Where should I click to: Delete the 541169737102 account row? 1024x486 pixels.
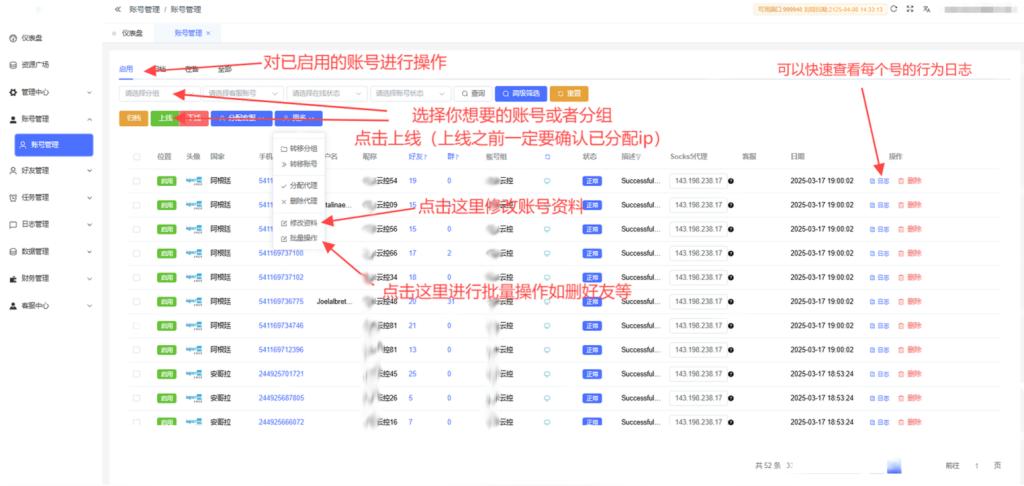point(910,278)
